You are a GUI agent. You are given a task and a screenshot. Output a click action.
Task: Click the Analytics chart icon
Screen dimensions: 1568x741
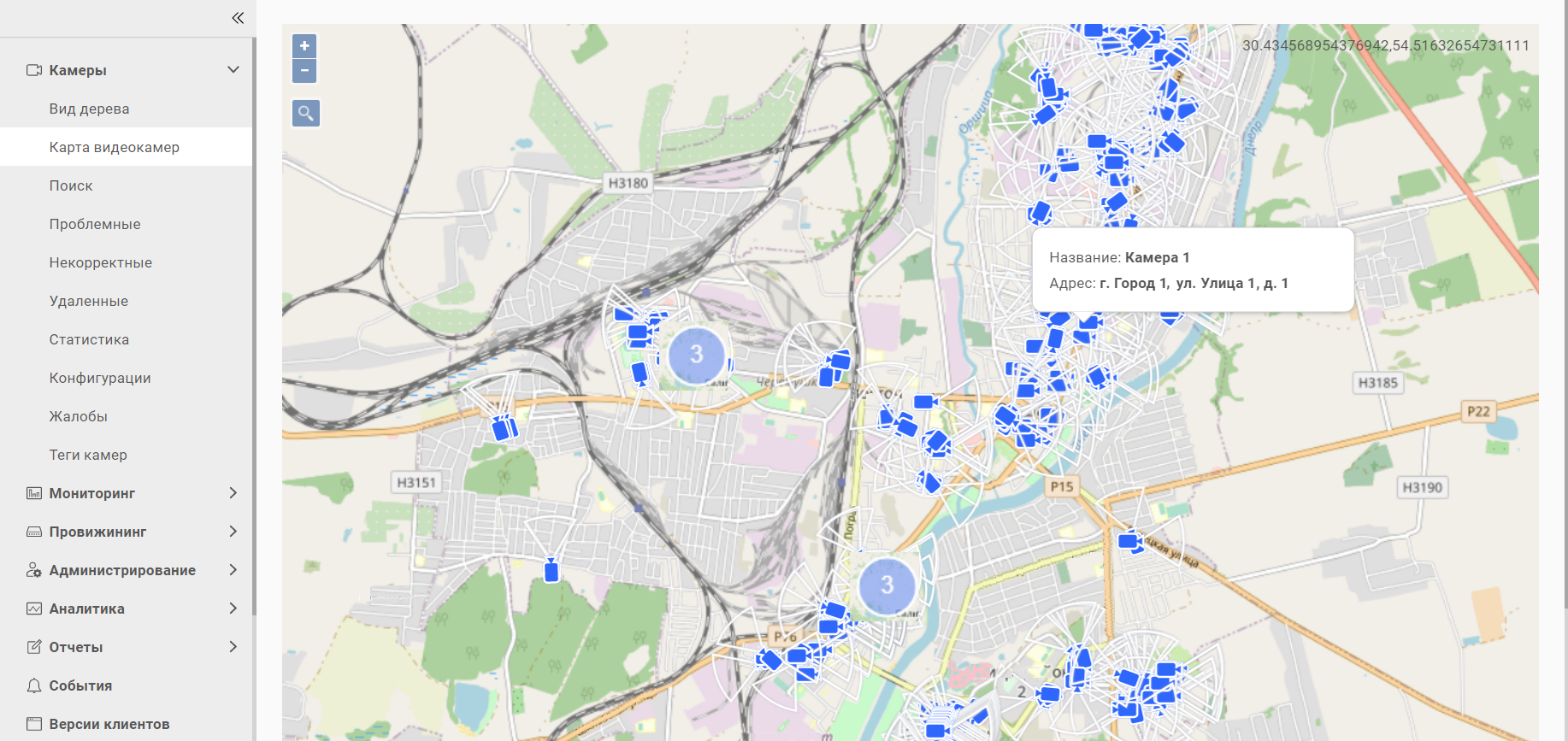point(34,609)
